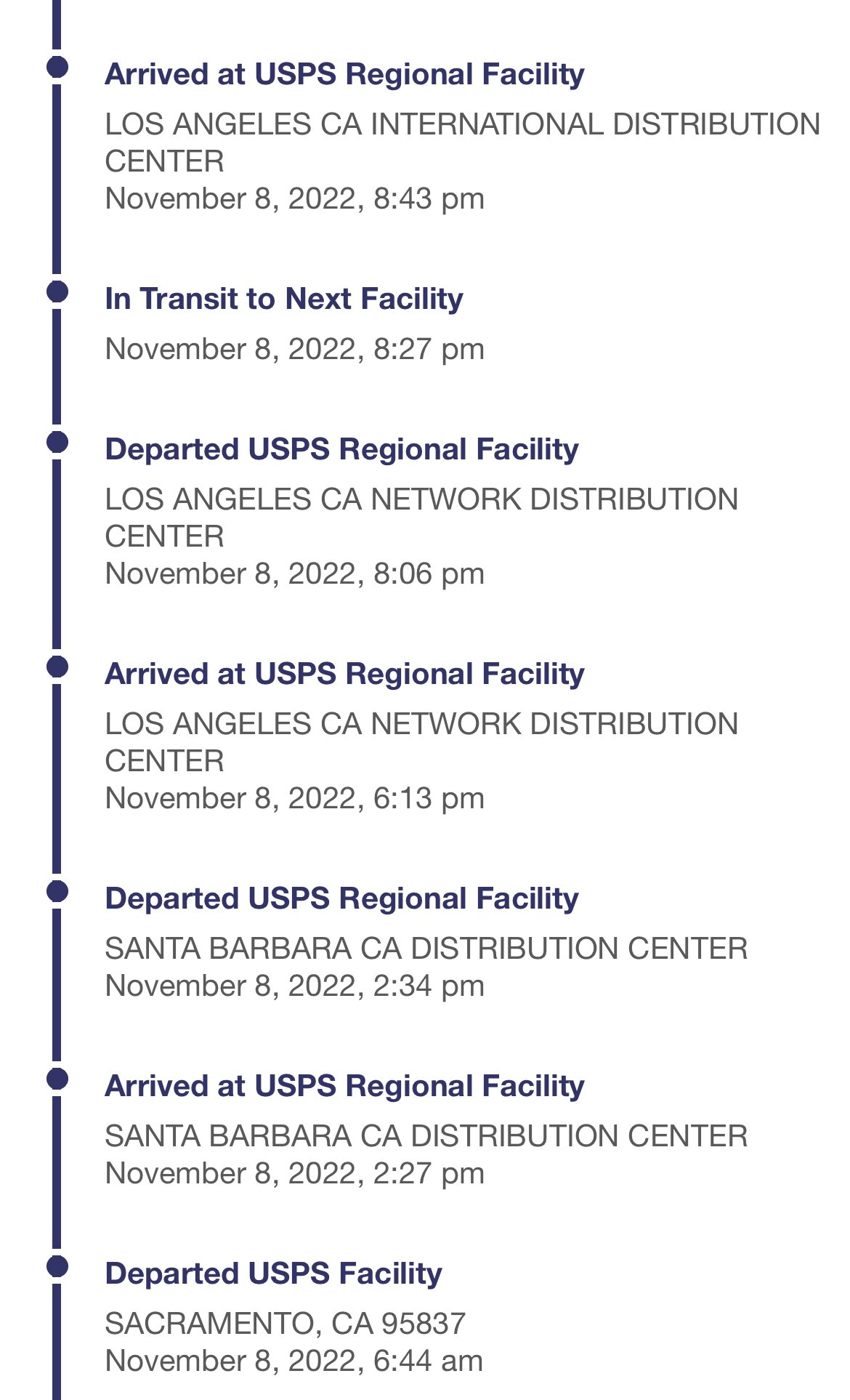
Task: Click the timeline dot beside the 2:27 pm arrival
Action: tap(57, 1079)
